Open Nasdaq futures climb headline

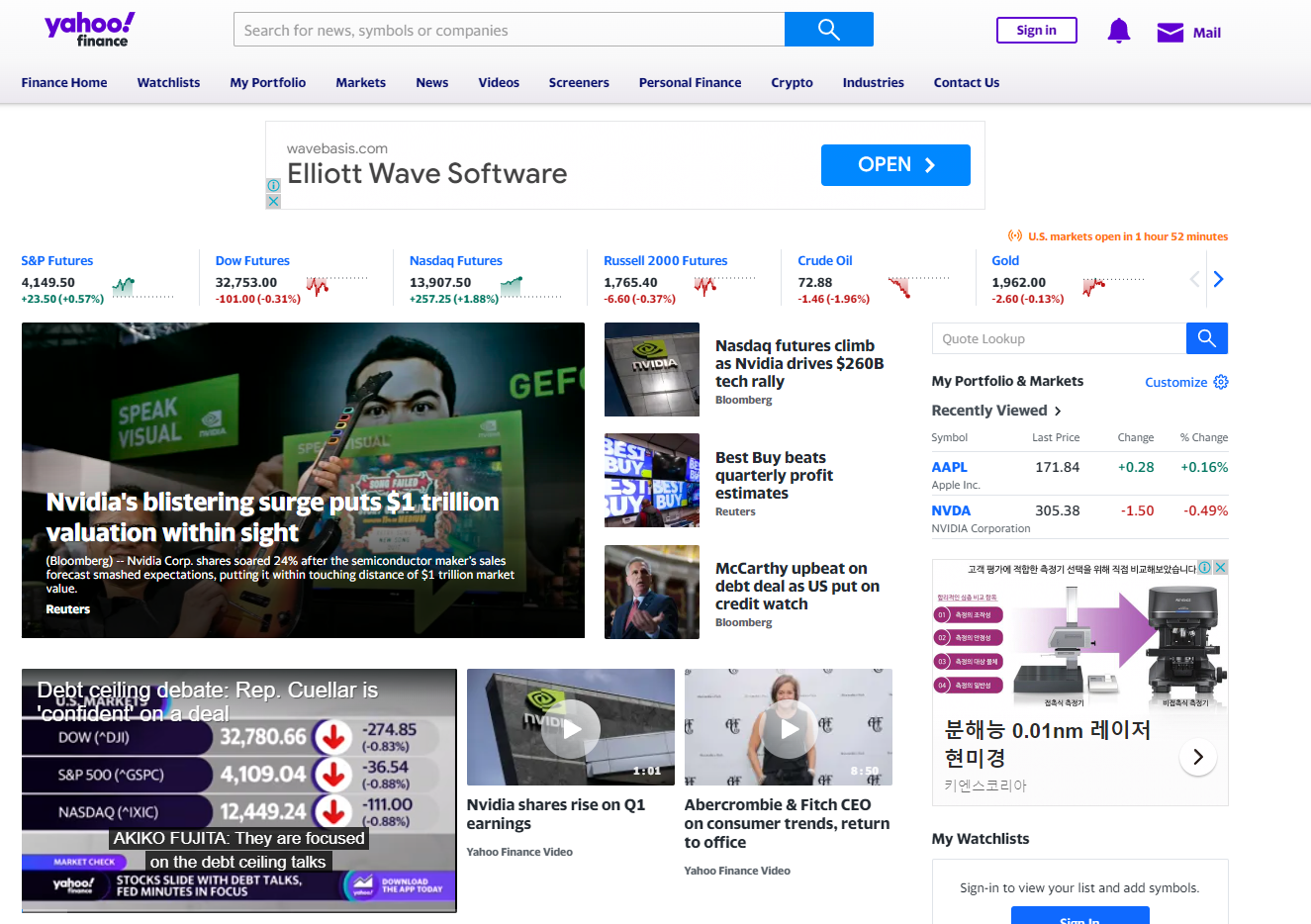coord(799,363)
